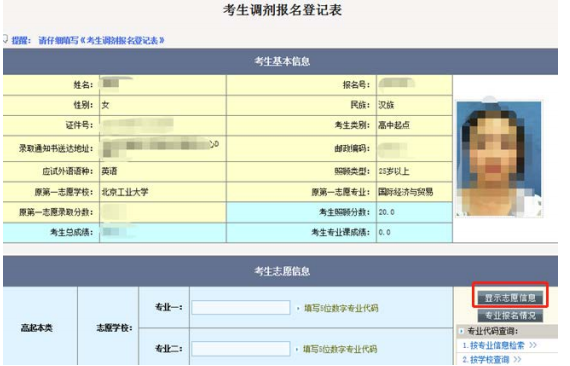Image resolution: width=570 pixels, height=366 pixels.
Task: Click the chevrons after 按学校查询
Action: tap(517, 360)
